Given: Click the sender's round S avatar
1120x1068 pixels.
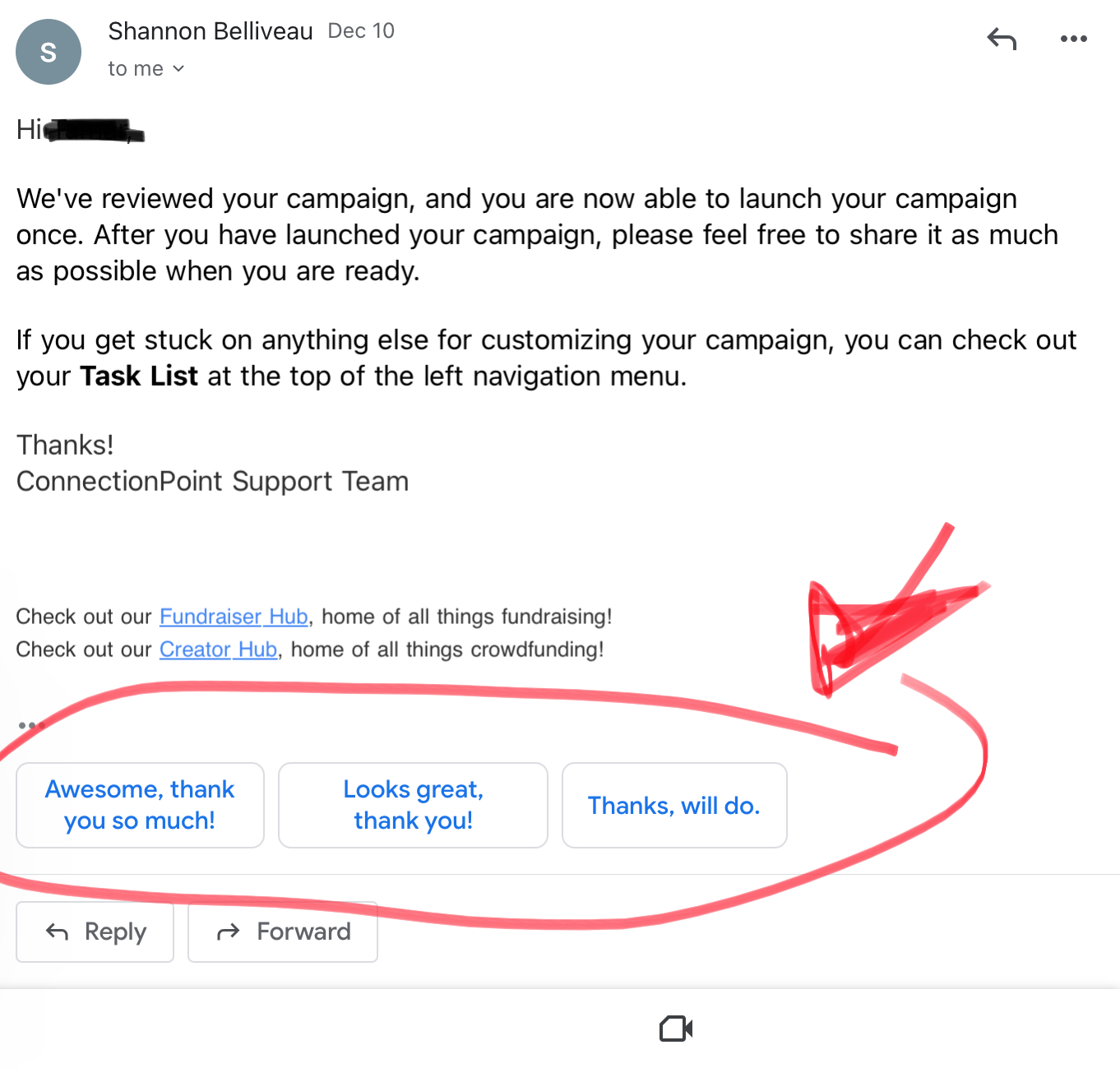Looking at the screenshot, I should [x=49, y=52].
